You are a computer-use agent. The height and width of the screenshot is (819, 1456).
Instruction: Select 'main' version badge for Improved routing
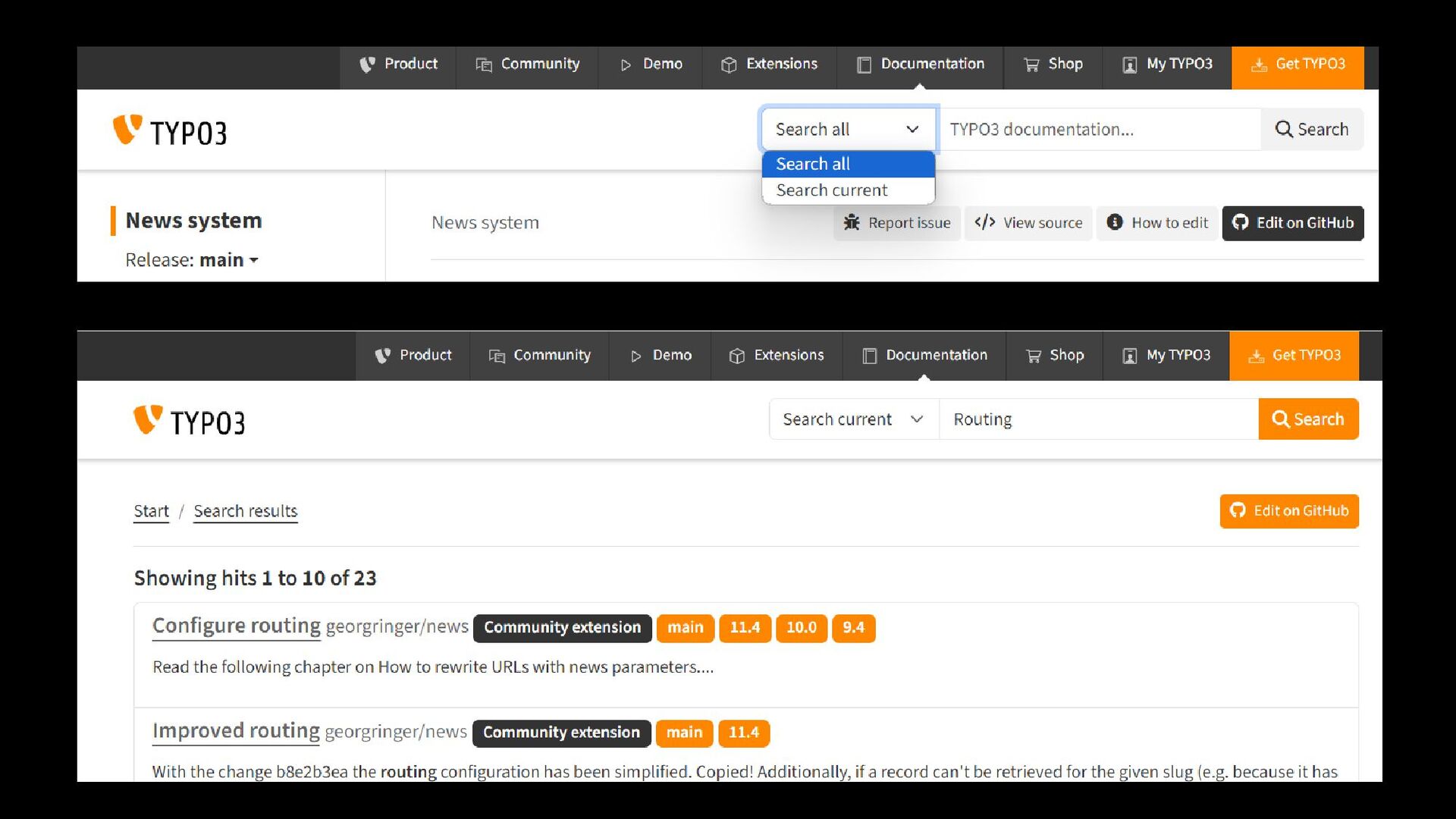(685, 733)
